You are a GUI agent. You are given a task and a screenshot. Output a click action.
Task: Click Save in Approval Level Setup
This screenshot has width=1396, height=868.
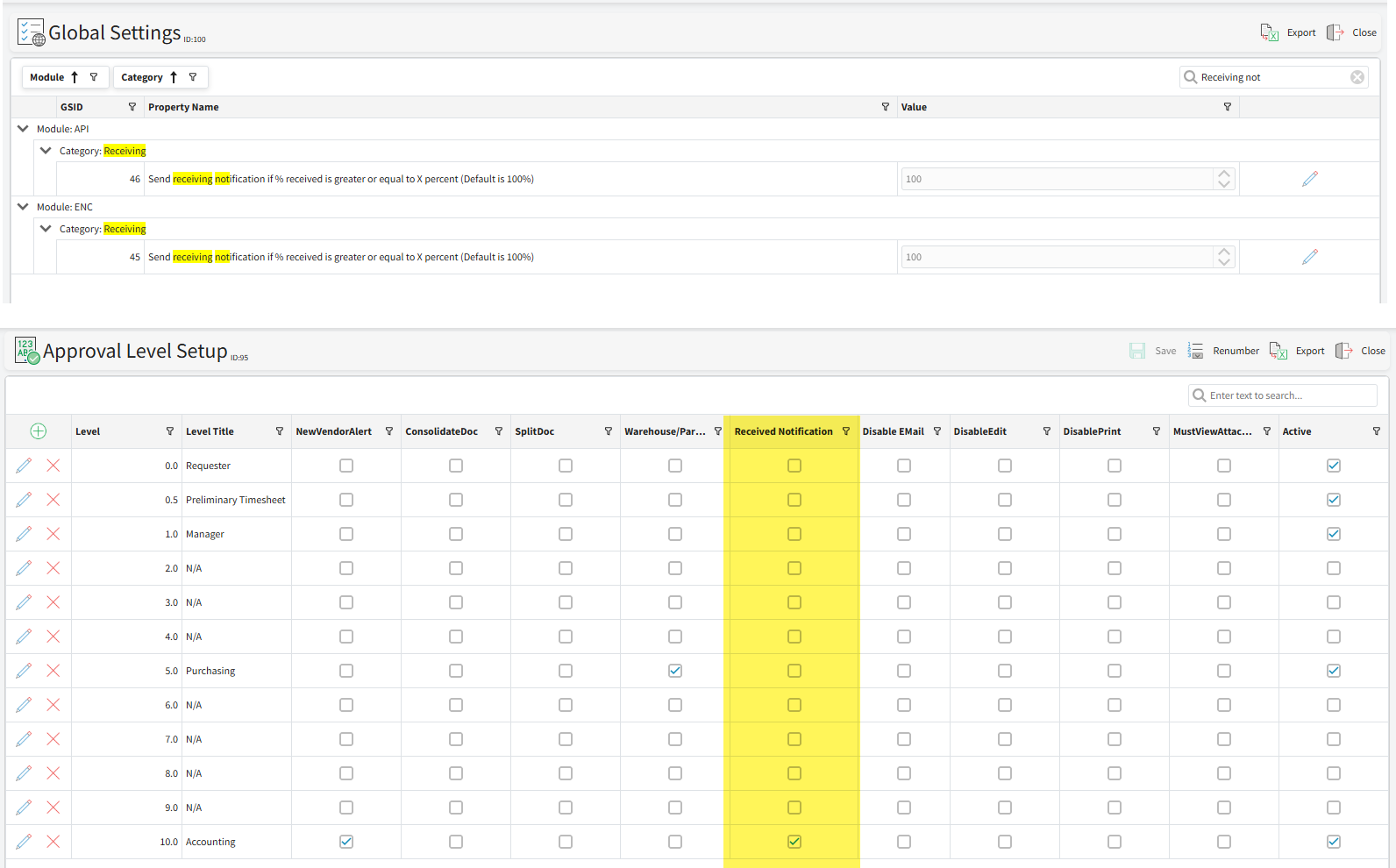[1153, 351]
